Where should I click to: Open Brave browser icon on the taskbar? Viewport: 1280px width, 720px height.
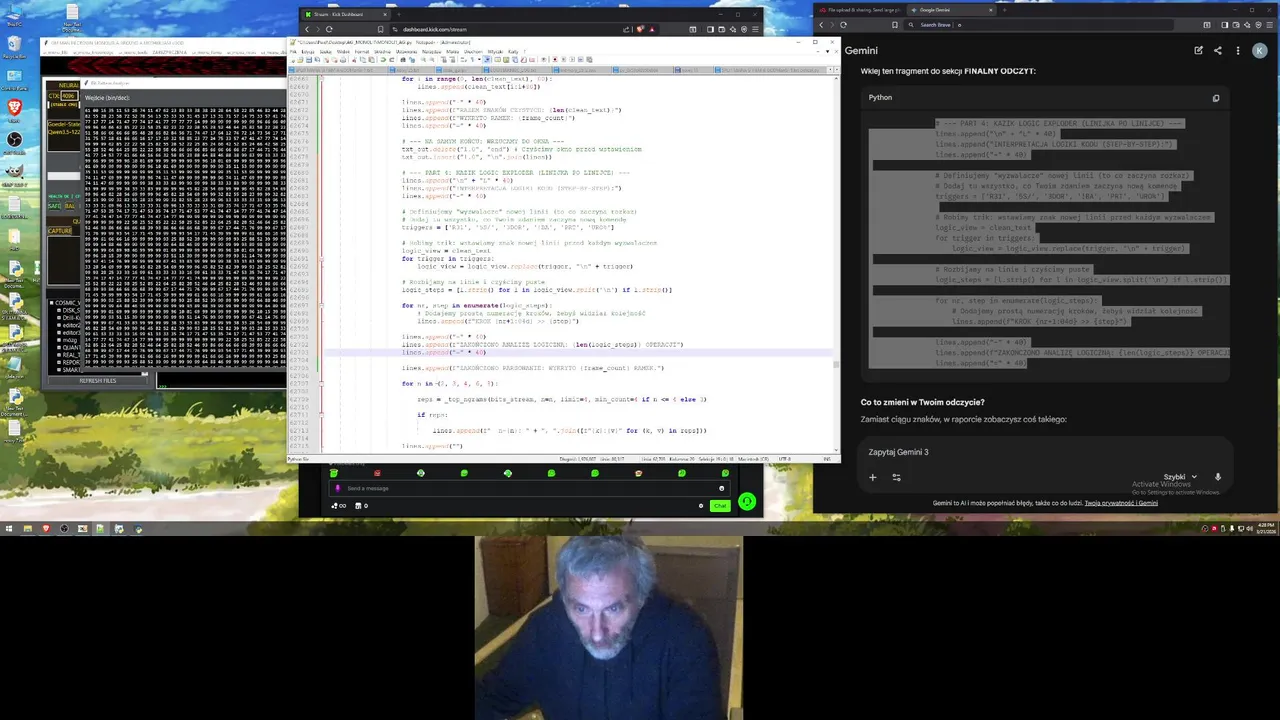[x=46, y=529]
